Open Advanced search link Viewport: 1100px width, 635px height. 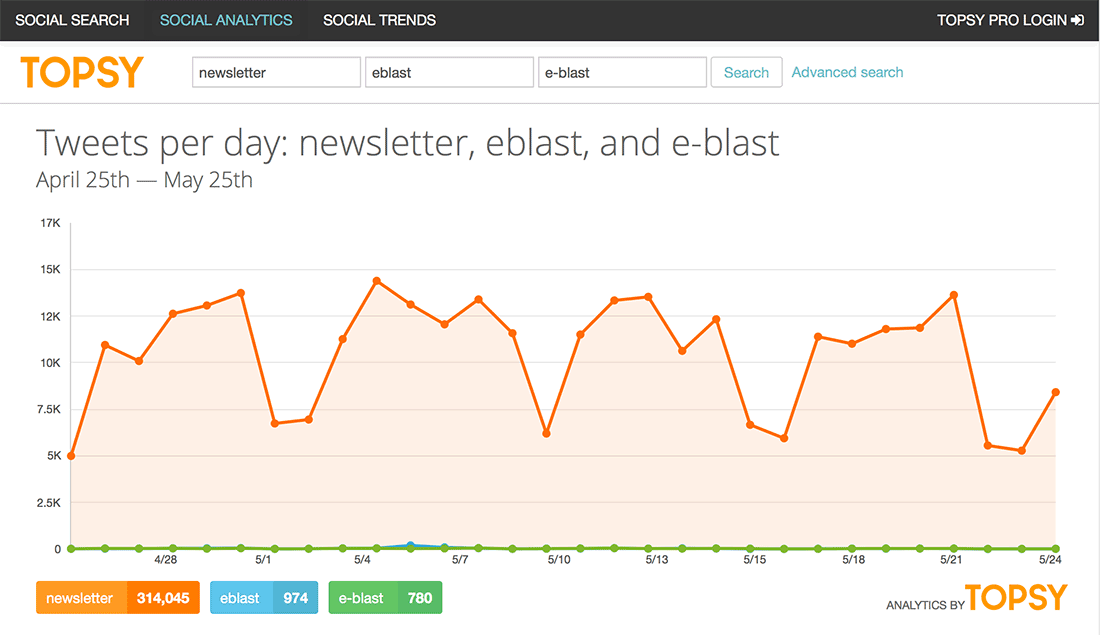click(847, 72)
